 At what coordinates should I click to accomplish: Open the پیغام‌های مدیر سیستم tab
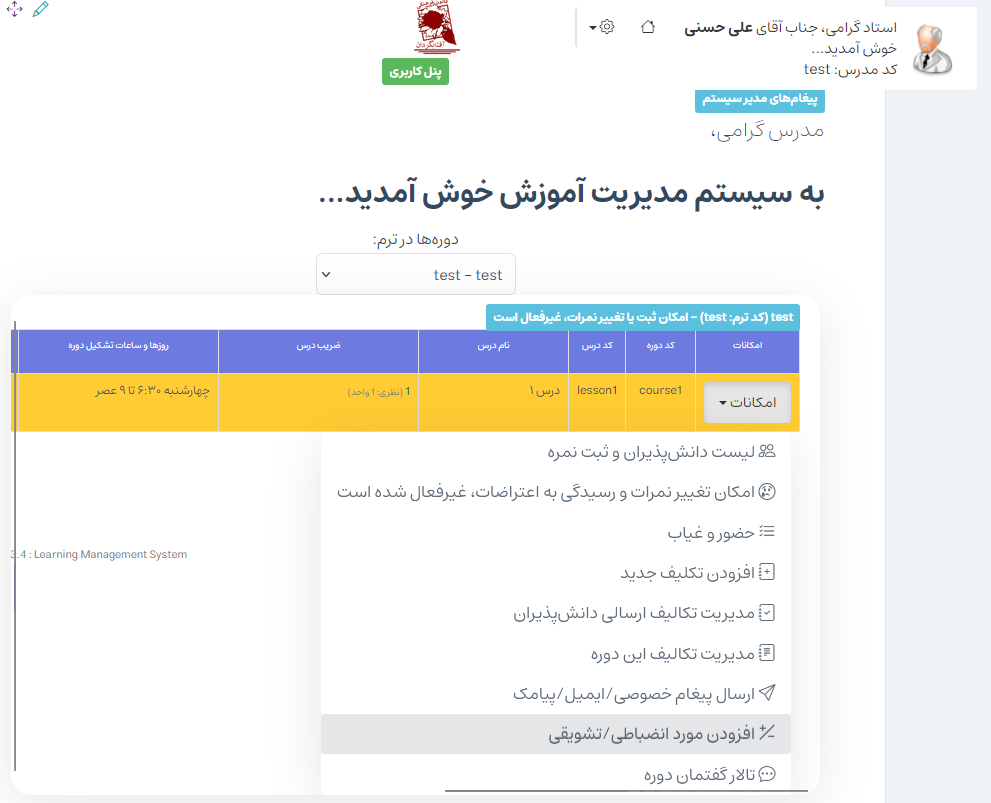760,100
